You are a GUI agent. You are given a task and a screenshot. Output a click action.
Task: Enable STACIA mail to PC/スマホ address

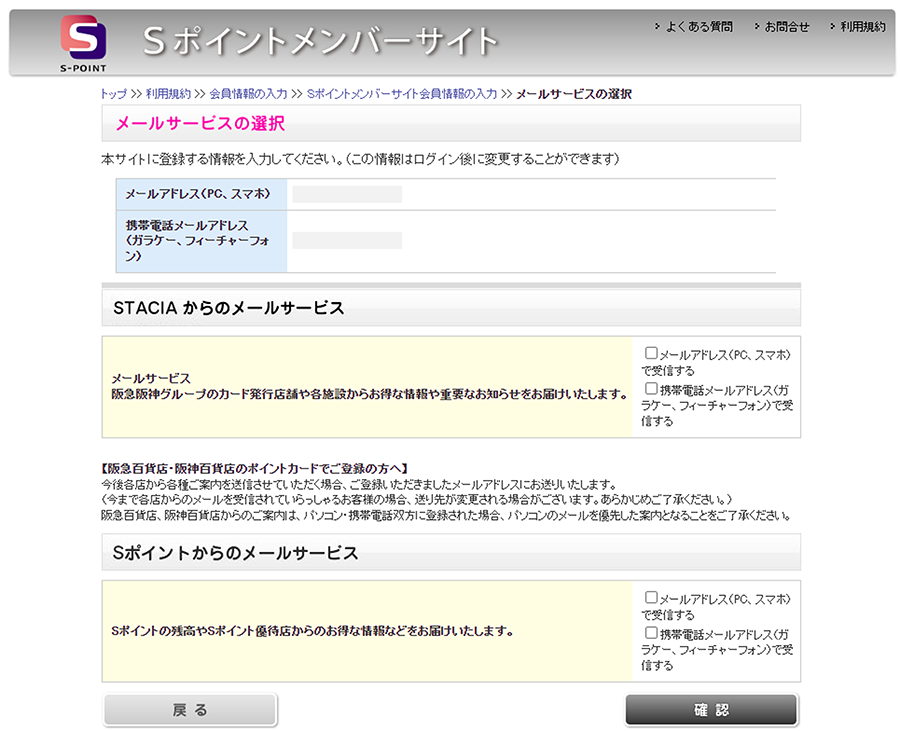click(651, 353)
